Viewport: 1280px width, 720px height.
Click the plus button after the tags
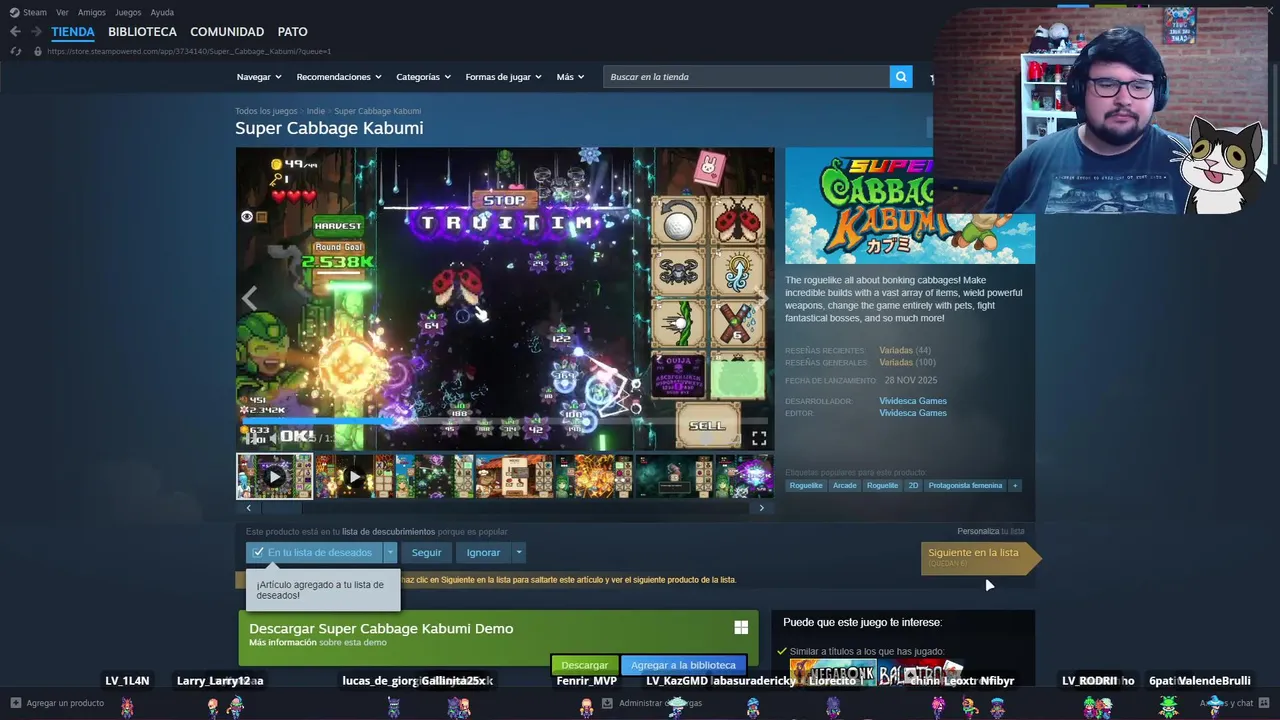click(x=1015, y=486)
